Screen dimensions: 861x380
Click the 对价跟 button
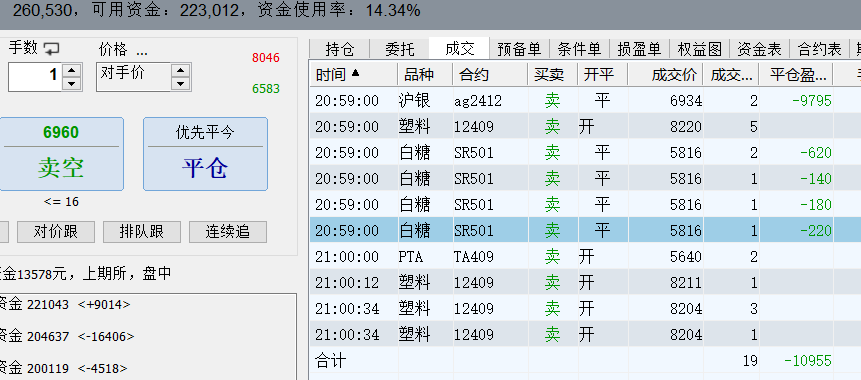point(56,232)
